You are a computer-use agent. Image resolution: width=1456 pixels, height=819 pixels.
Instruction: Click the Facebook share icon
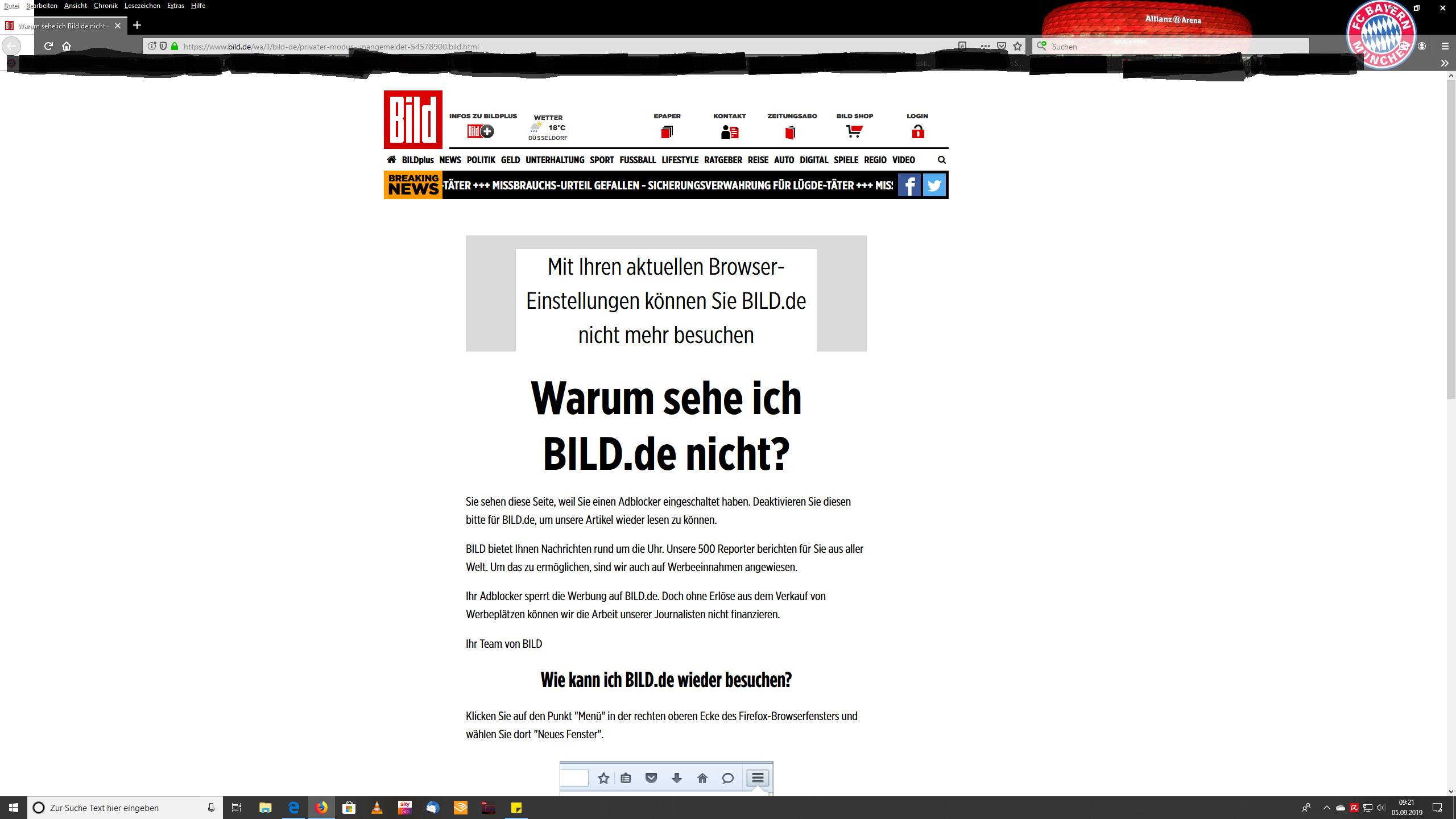[909, 185]
